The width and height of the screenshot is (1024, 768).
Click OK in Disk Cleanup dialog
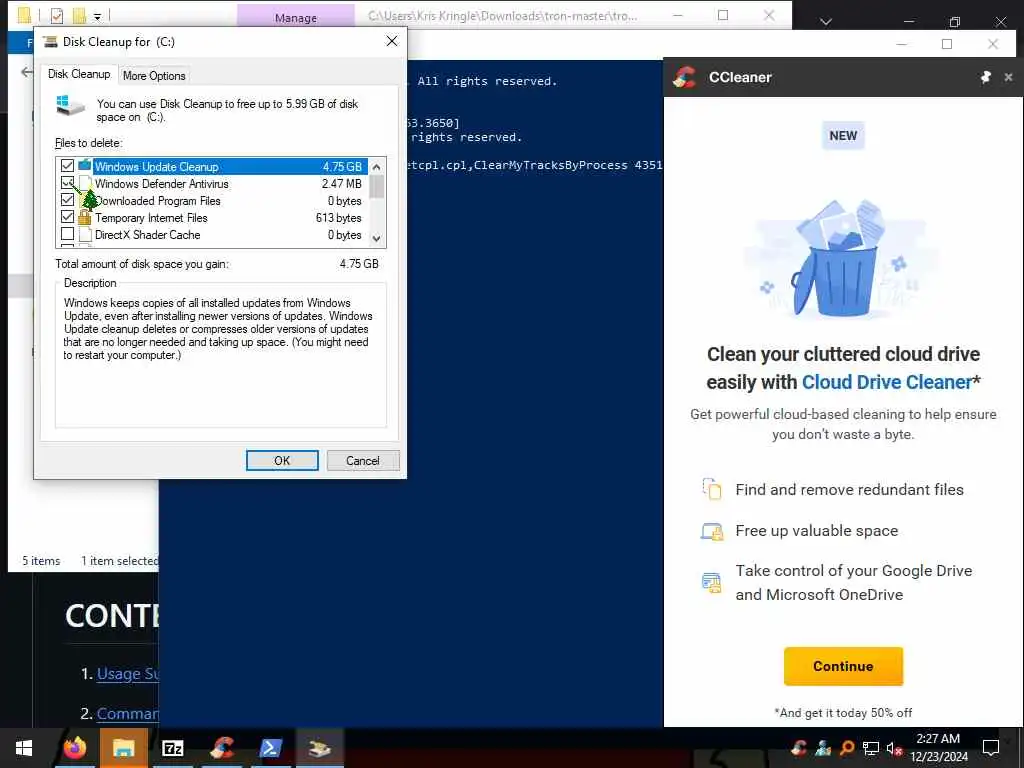pyautogui.click(x=282, y=460)
